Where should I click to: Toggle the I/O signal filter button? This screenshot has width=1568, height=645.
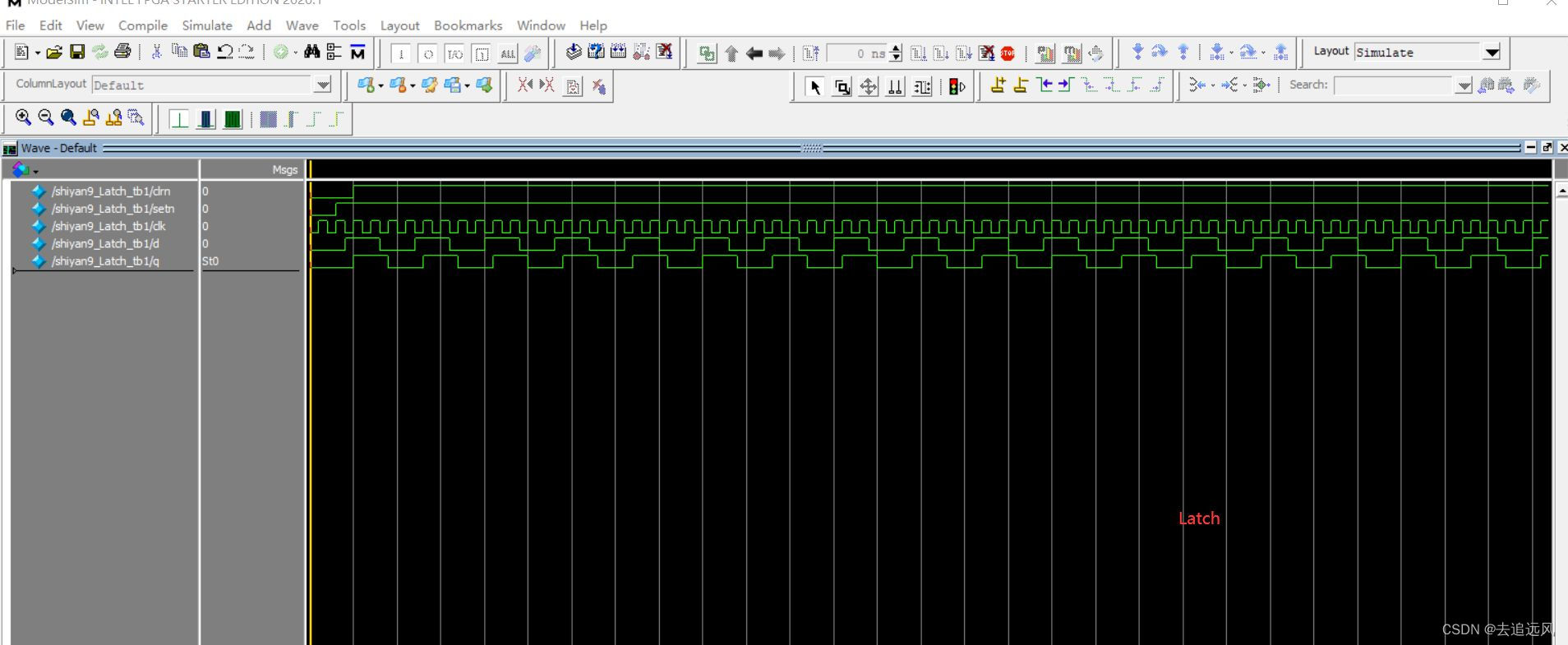pos(454,54)
